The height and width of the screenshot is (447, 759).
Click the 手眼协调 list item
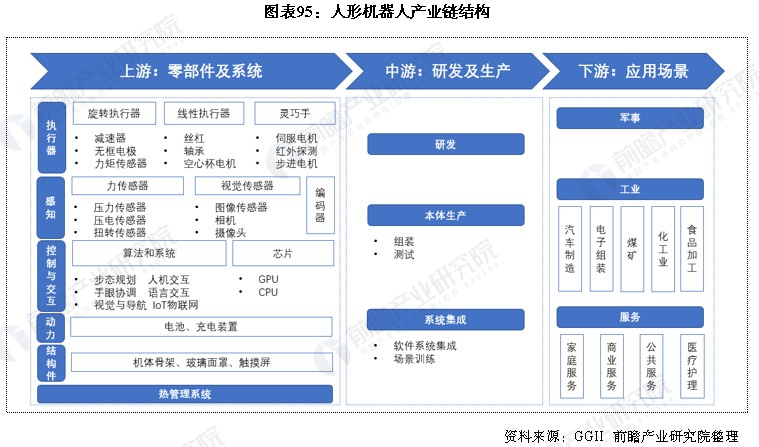pos(115,293)
